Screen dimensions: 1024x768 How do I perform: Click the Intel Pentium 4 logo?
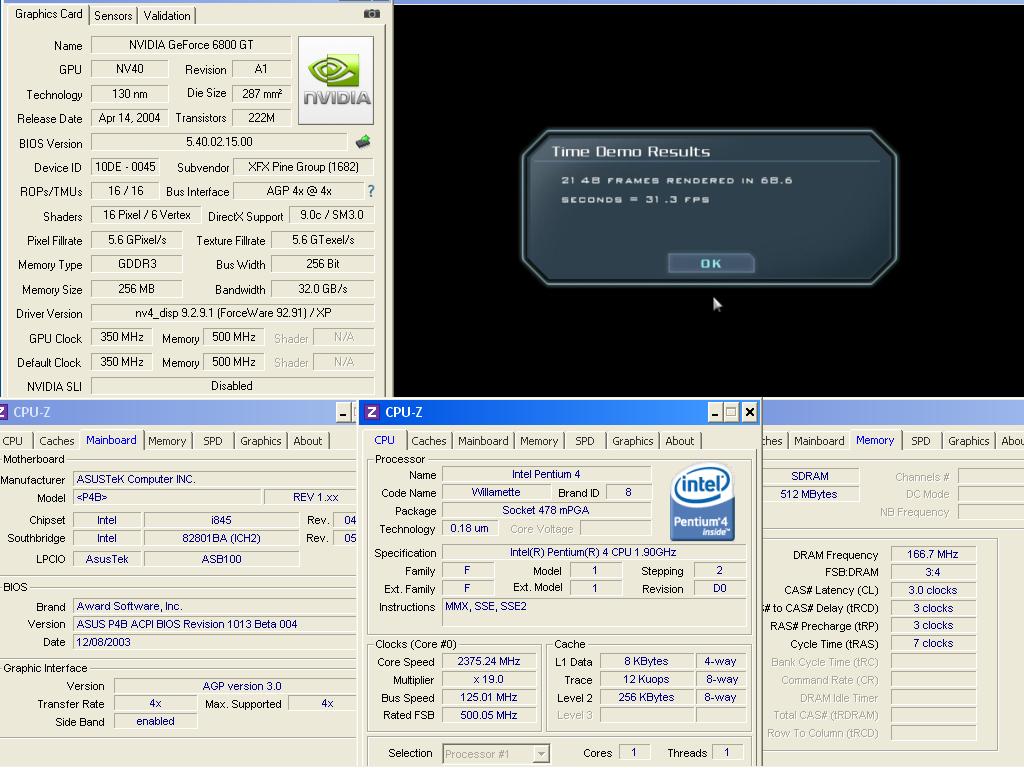[x=702, y=502]
